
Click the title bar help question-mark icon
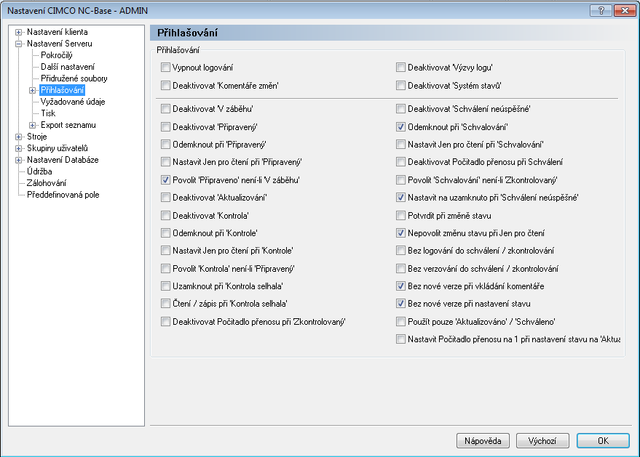(601, 11)
